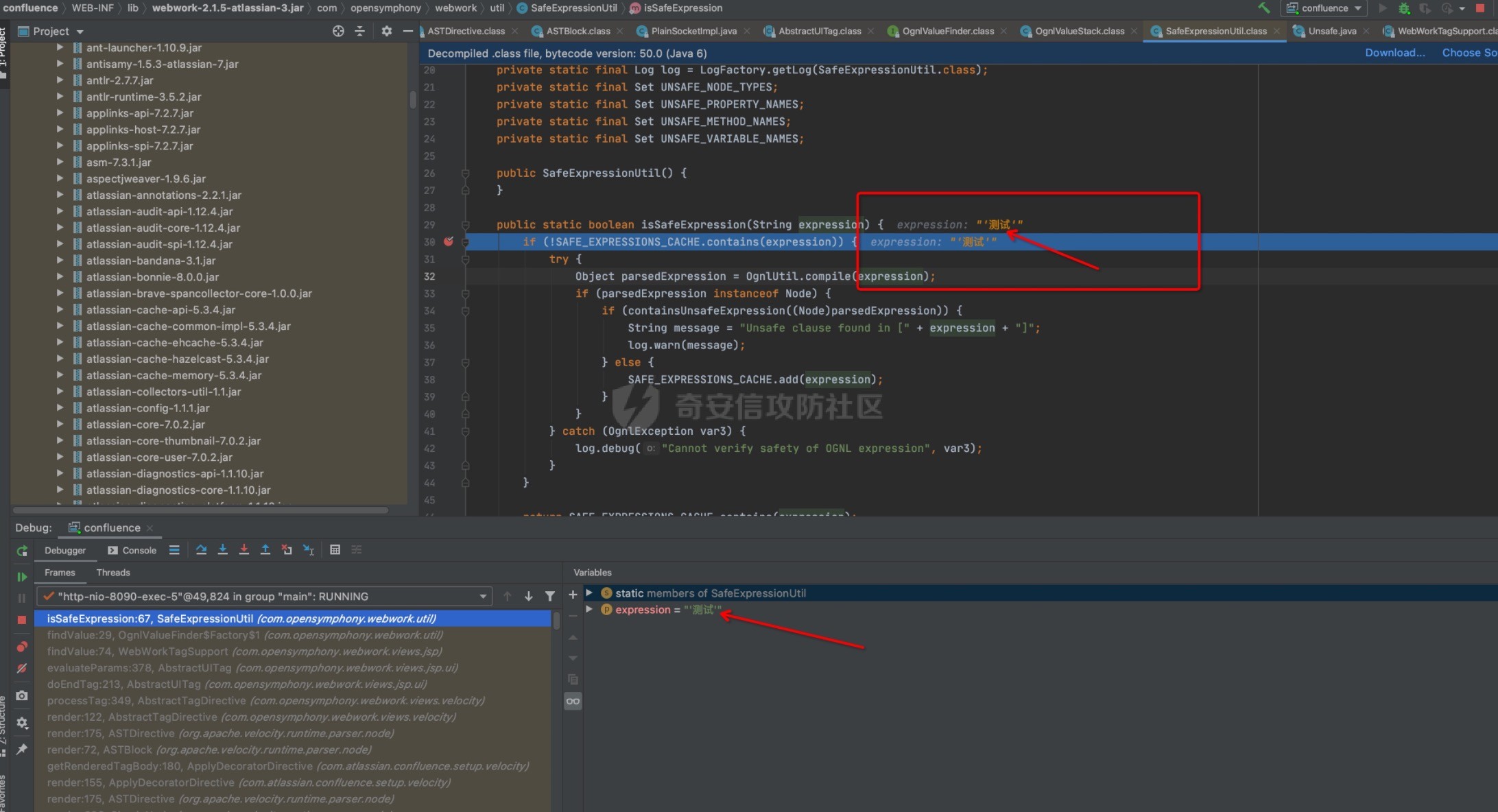Open AbstractUITag.class tab
Image resolution: width=1498 pixels, height=812 pixels.
click(x=820, y=31)
